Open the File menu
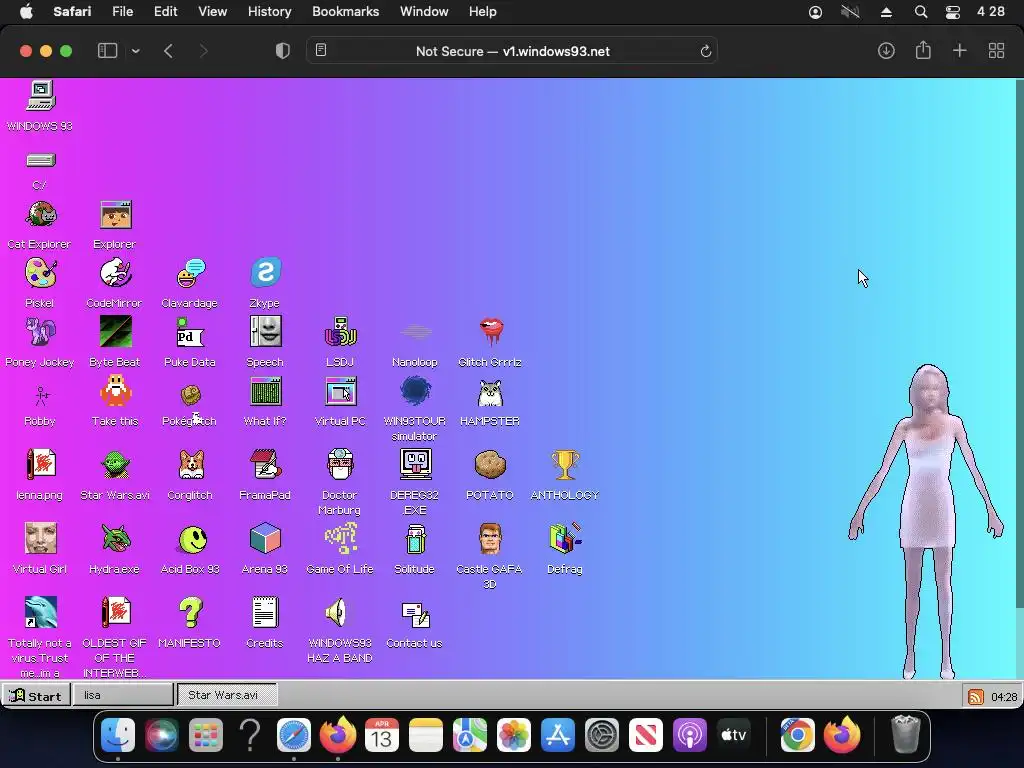This screenshot has width=1024, height=768. pos(122,12)
